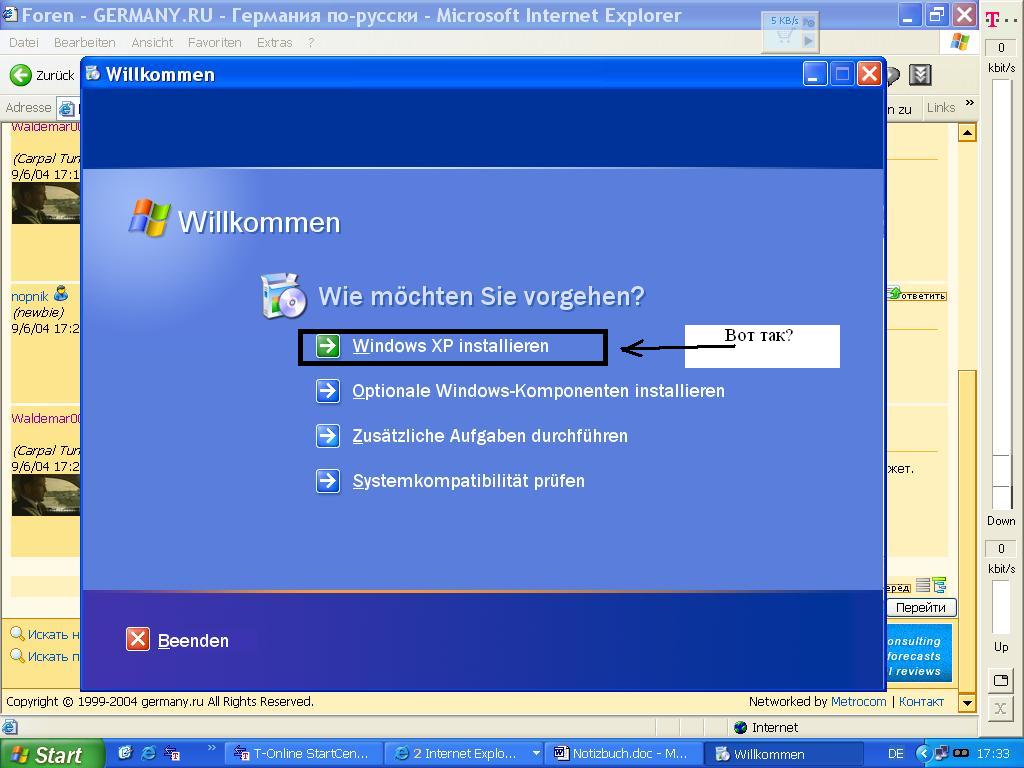1024x768 pixels.
Task: Click the window icon button below Up
Action: (1000, 680)
